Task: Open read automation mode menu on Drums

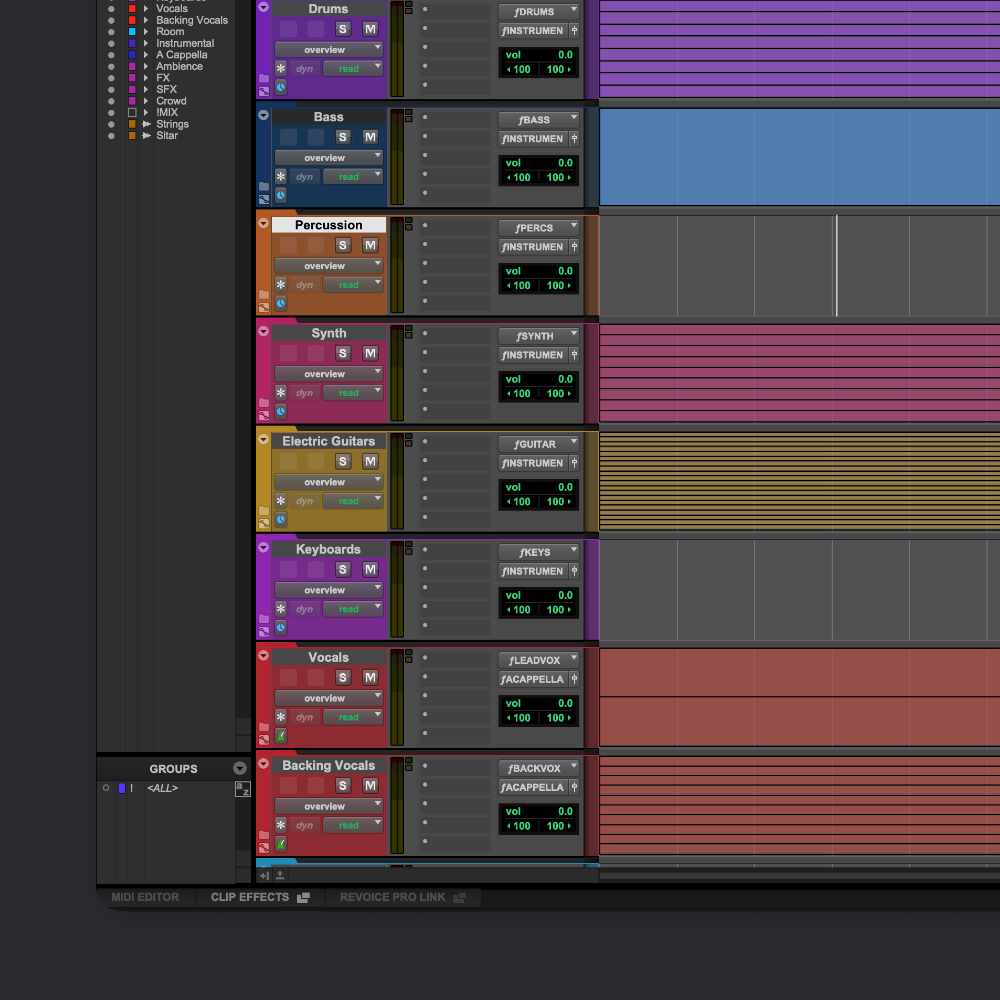Action: click(x=353, y=68)
